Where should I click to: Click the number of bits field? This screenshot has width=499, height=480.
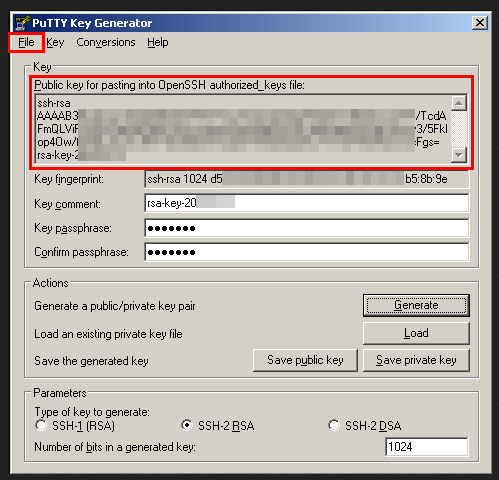427,447
